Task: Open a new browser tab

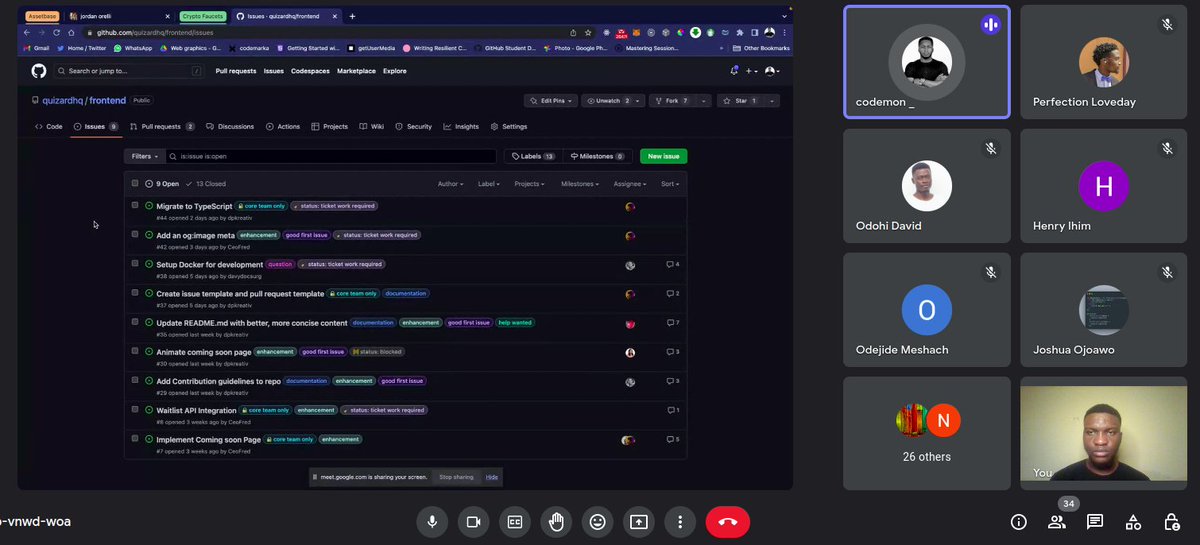Action: pyautogui.click(x=352, y=16)
